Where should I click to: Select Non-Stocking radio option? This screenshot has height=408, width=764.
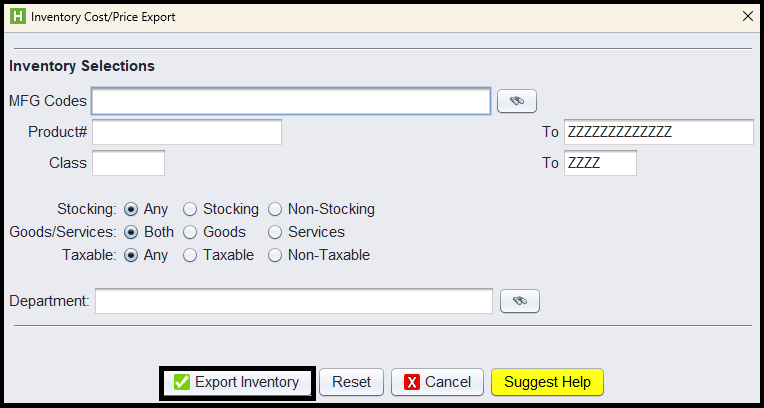coord(275,210)
